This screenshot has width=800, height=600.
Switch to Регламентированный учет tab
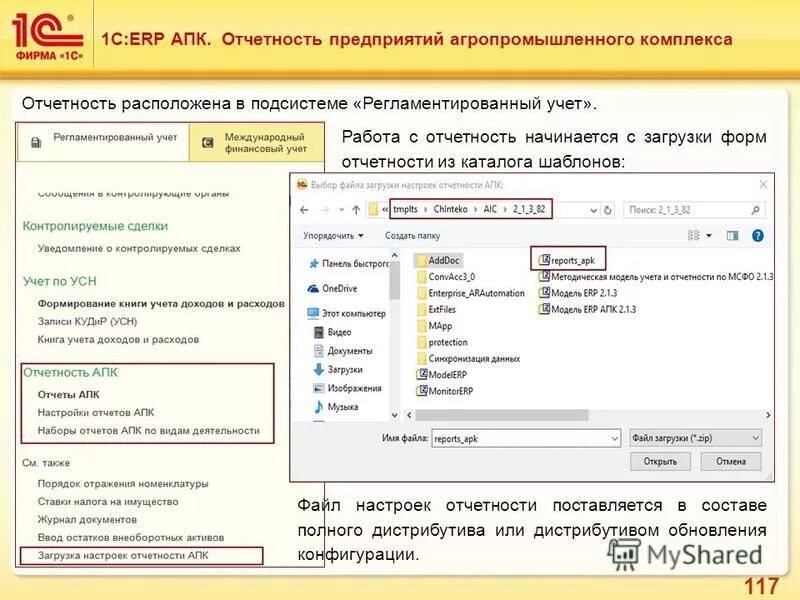click(x=104, y=142)
